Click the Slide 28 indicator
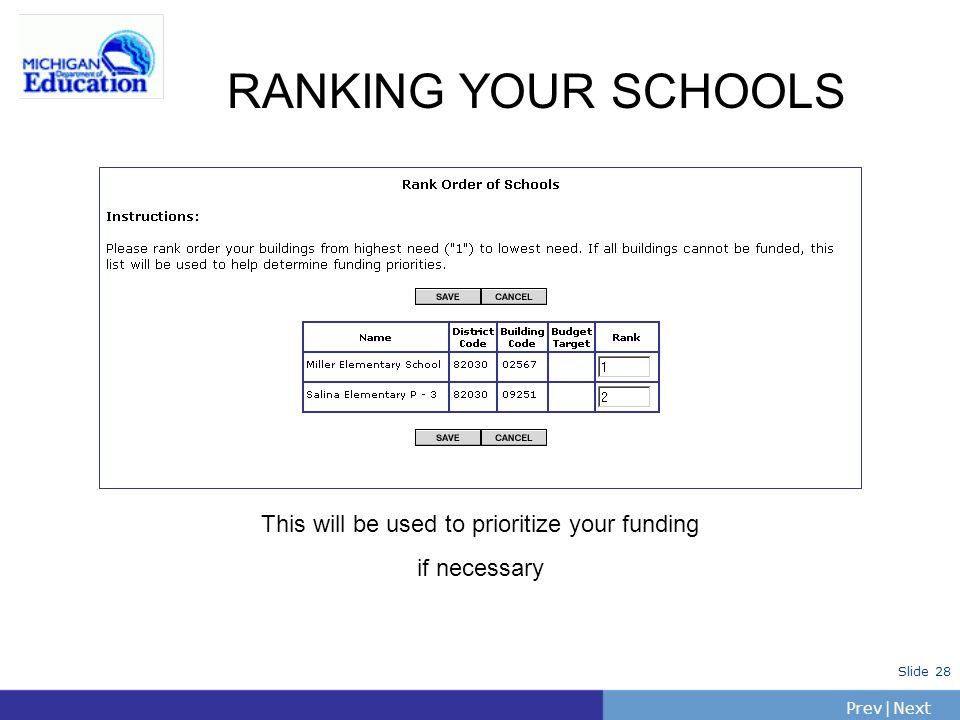Viewport: 960px width, 720px height. [924, 671]
